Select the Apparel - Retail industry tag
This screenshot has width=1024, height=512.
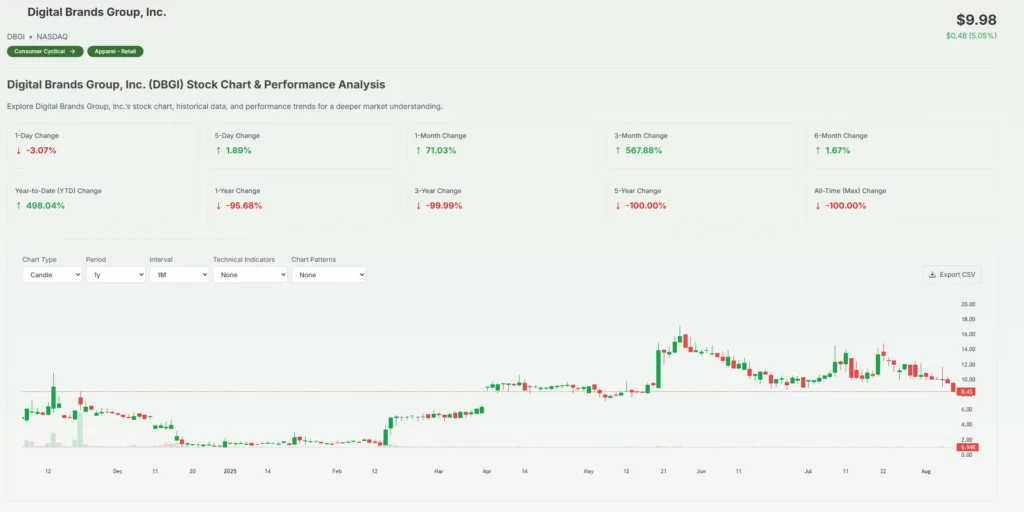coord(115,51)
